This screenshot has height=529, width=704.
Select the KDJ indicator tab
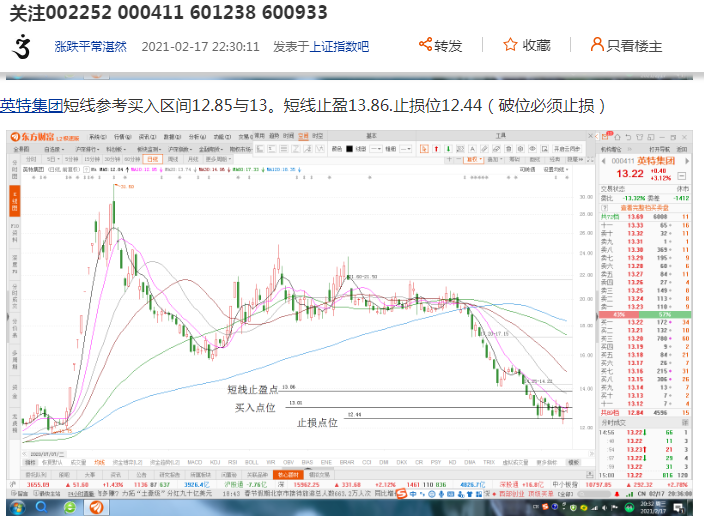215,462
